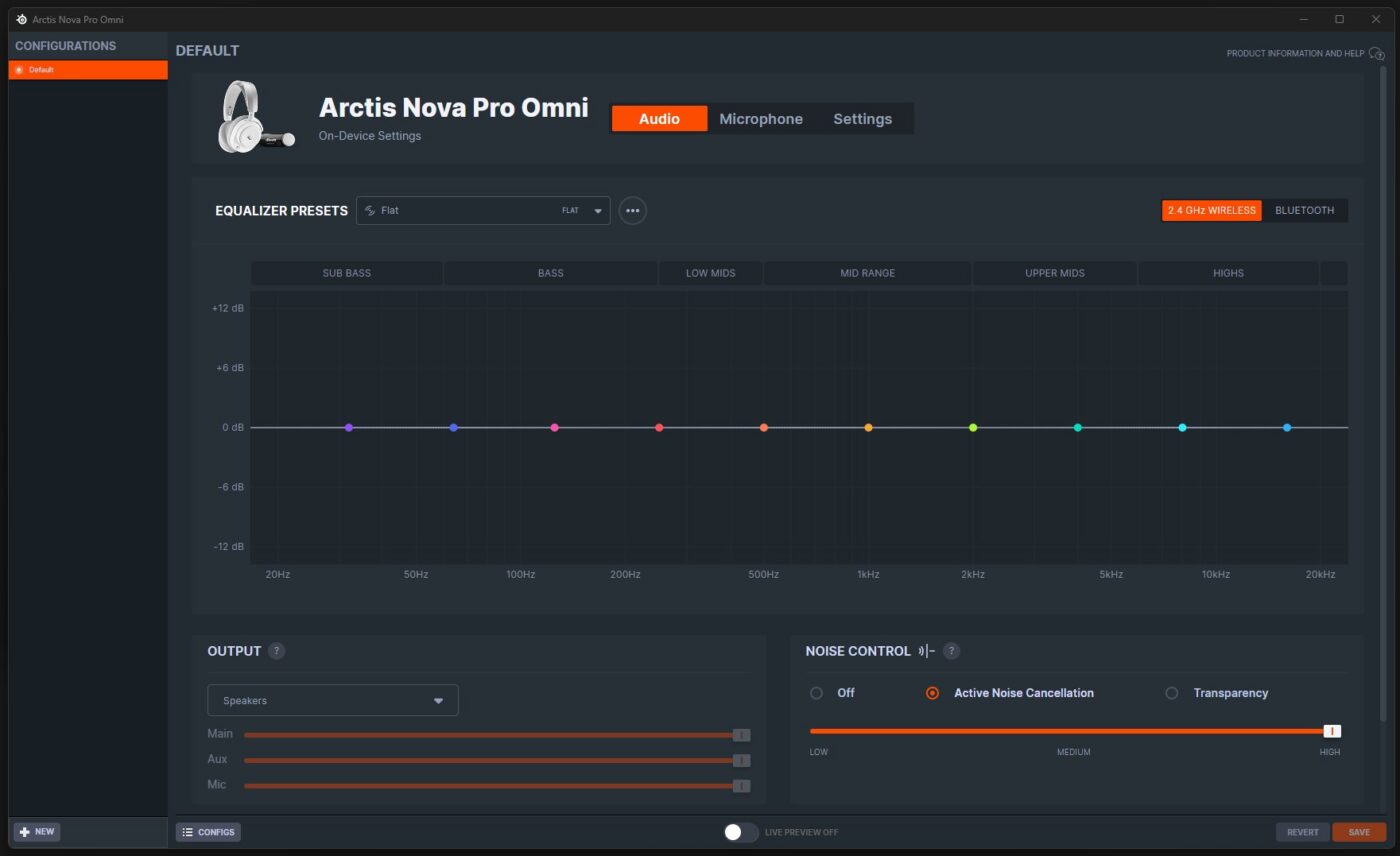
Task: Switch EQ to Bluetooth mode
Action: (x=1305, y=211)
